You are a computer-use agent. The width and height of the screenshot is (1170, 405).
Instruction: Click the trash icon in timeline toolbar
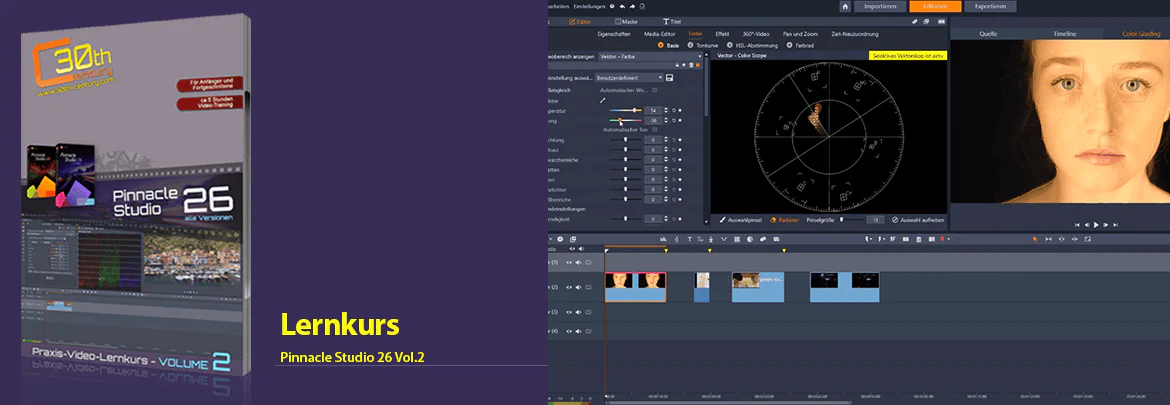[919, 239]
